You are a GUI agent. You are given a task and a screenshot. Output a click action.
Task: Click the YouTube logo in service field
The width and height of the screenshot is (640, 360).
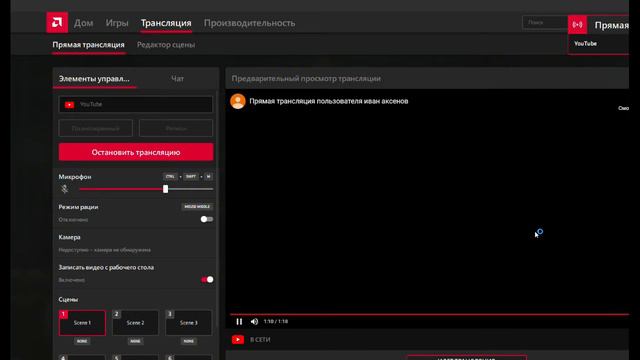pyautogui.click(x=69, y=105)
